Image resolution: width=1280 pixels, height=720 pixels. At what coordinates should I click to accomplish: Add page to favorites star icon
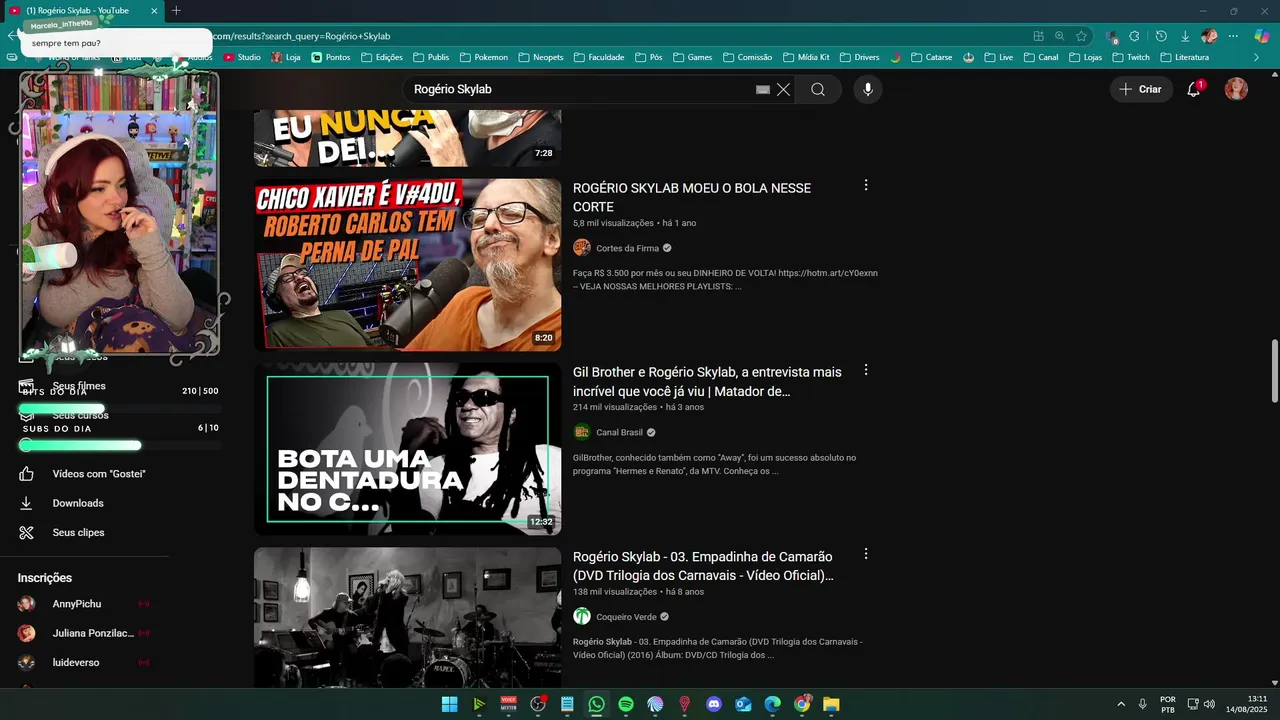pyautogui.click(x=1081, y=36)
